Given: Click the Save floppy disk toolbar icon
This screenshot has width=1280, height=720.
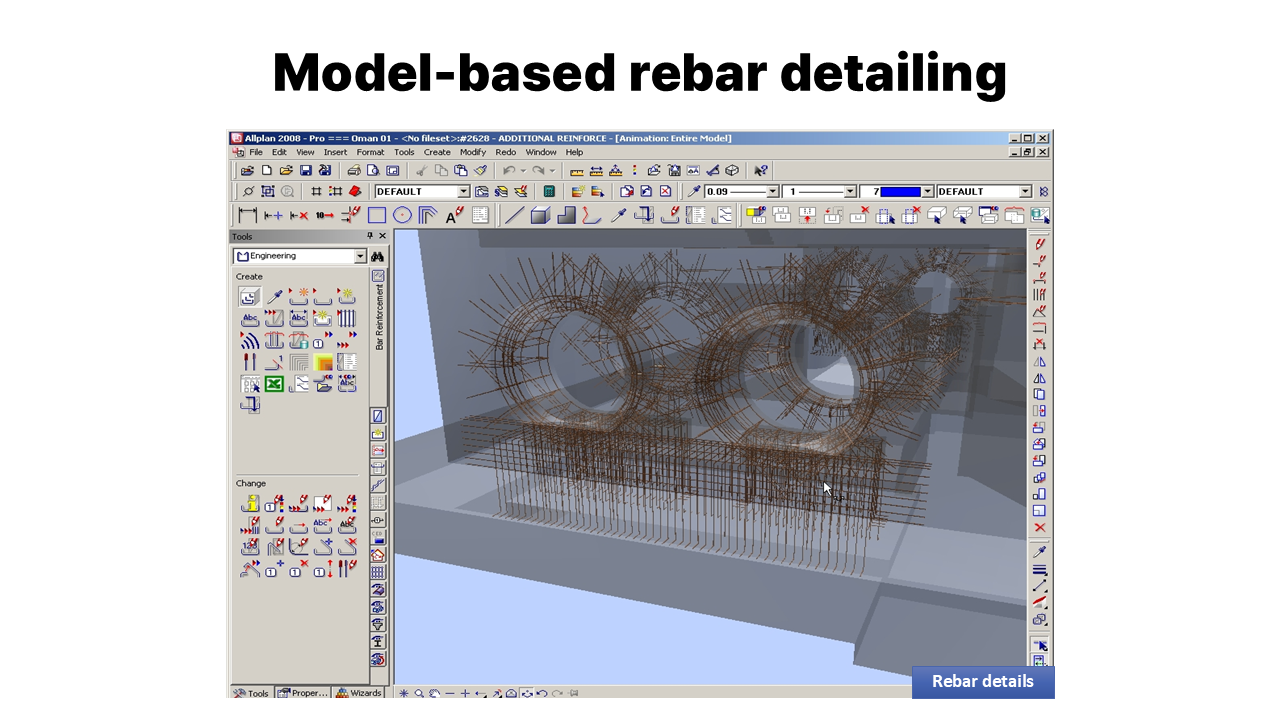Looking at the screenshot, I should coord(306,171).
